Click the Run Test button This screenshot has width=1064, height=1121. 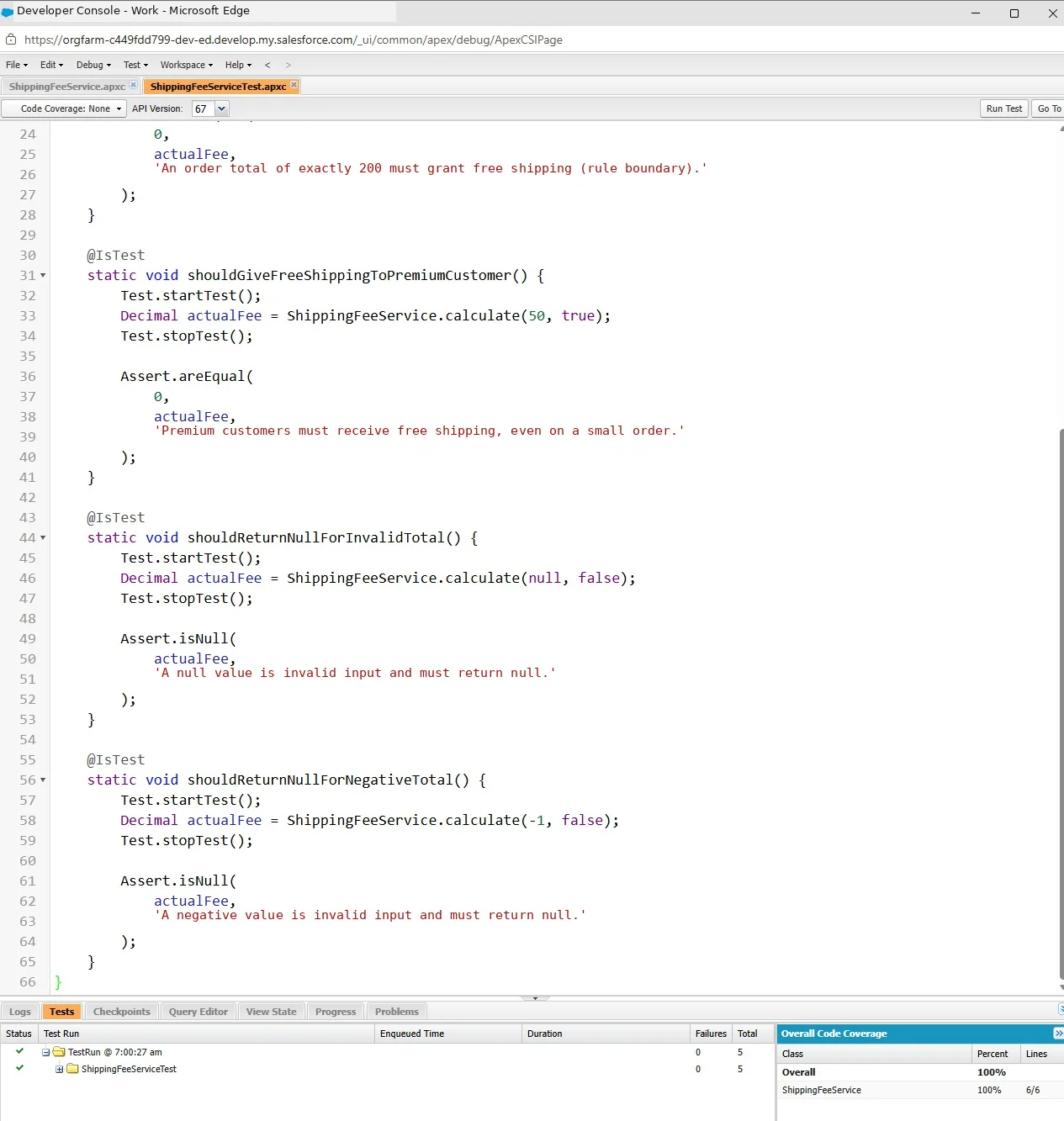click(1004, 108)
